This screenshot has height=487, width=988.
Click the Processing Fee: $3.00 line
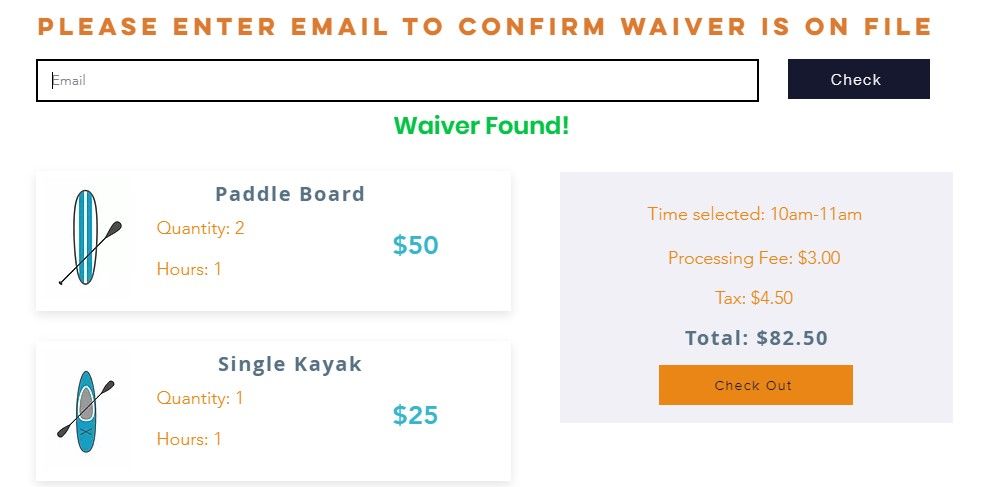point(754,258)
